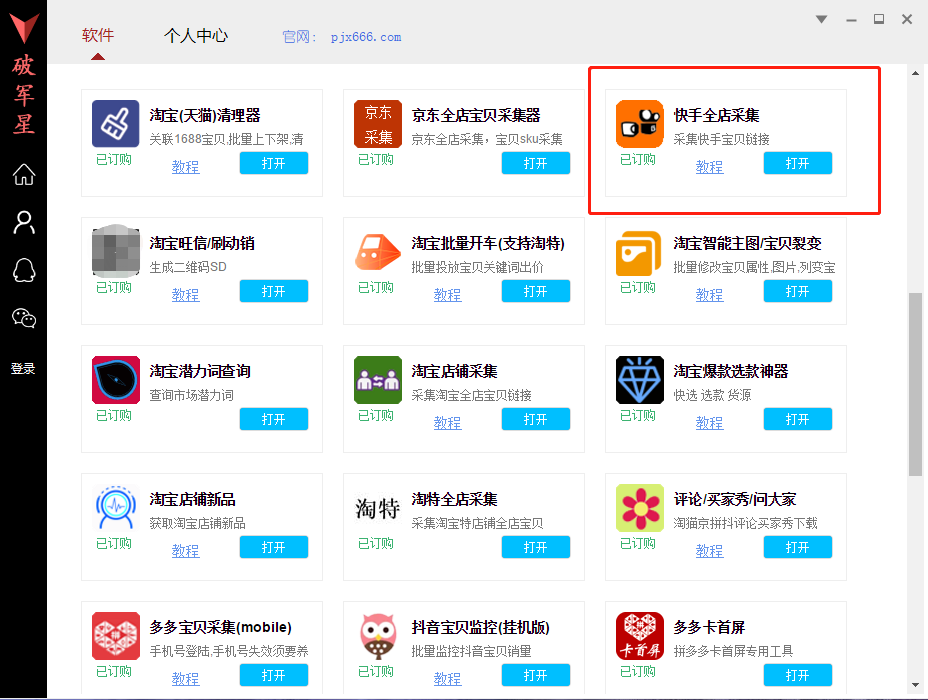The height and width of the screenshot is (700, 928).
Task: Open 多多卡首屏 with 打开 button
Action: tap(797, 675)
